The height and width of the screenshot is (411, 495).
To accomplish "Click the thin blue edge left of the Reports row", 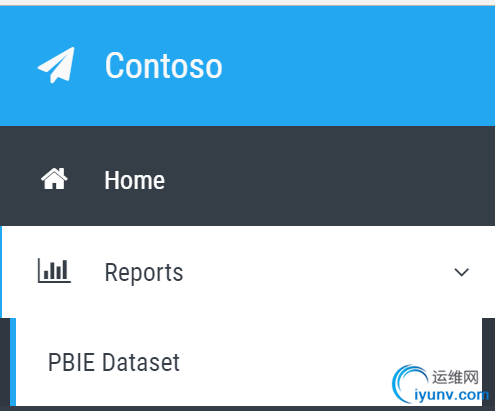I will 1,272.
